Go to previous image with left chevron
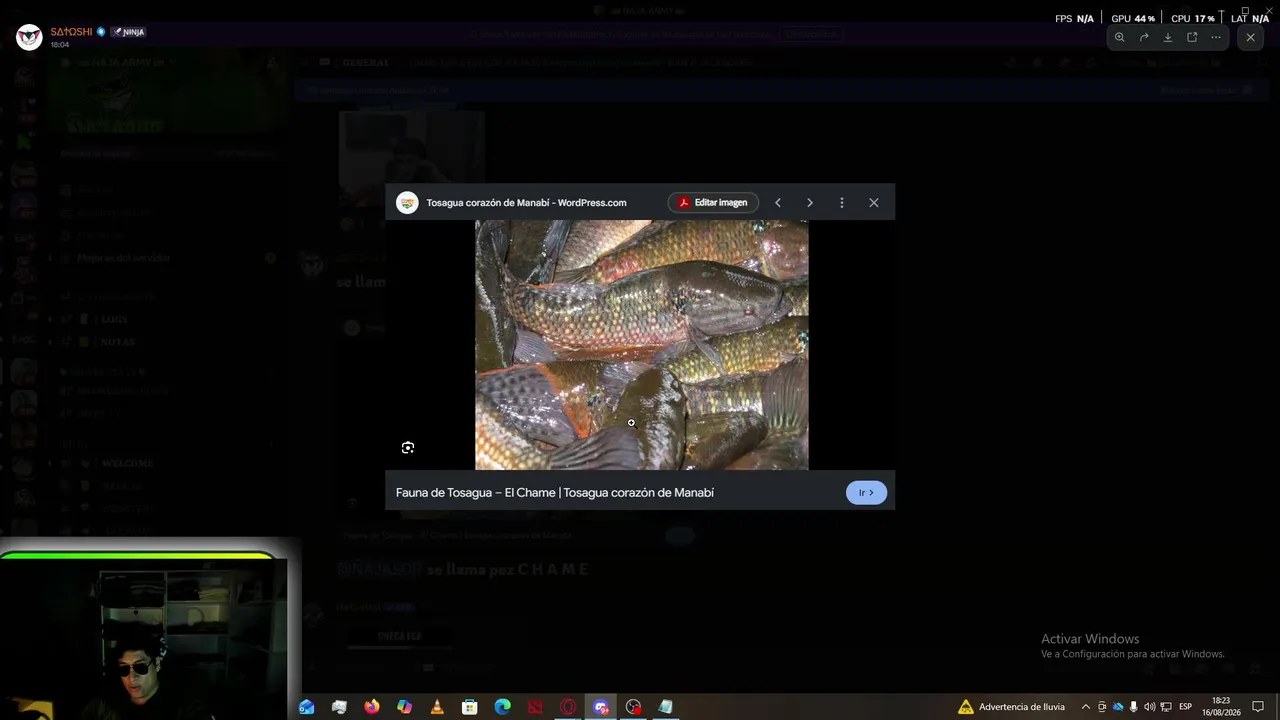The width and height of the screenshot is (1280, 720). 778,203
